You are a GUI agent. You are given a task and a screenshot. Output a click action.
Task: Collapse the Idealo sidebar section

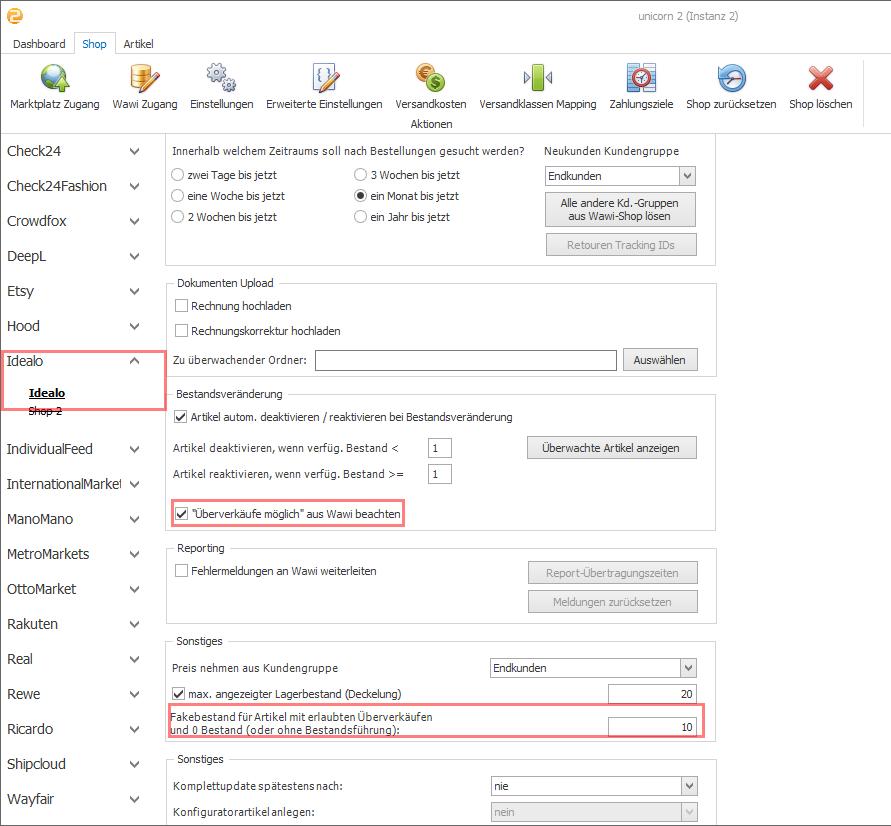click(134, 361)
